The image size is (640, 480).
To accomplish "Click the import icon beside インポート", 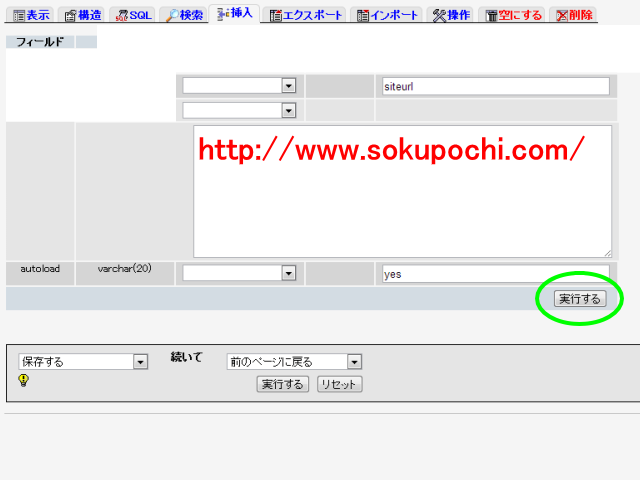I will coord(362,16).
